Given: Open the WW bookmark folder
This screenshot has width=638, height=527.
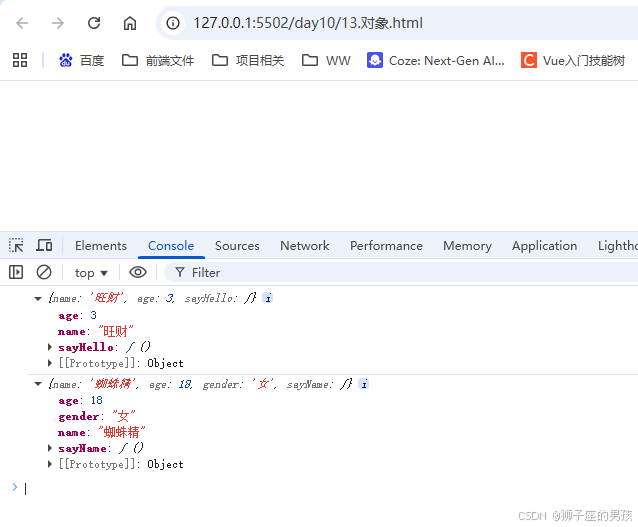Looking at the screenshot, I should coord(326,61).
